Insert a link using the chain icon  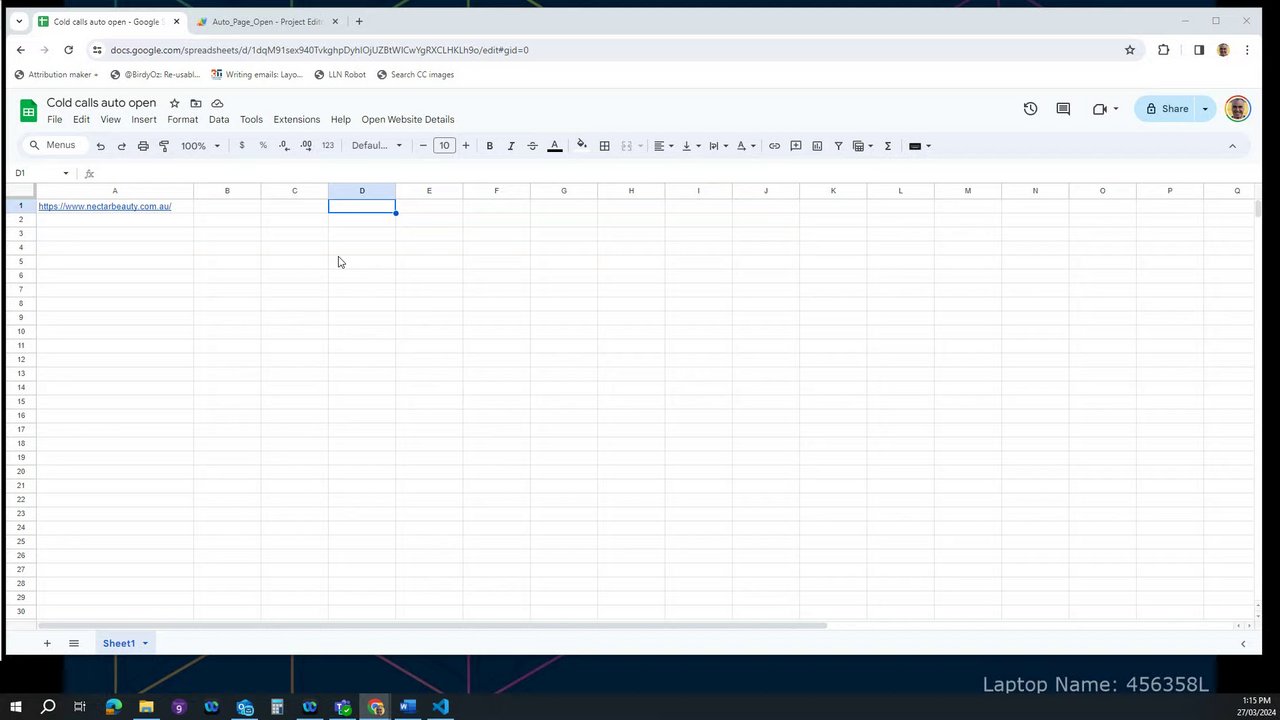774,146
